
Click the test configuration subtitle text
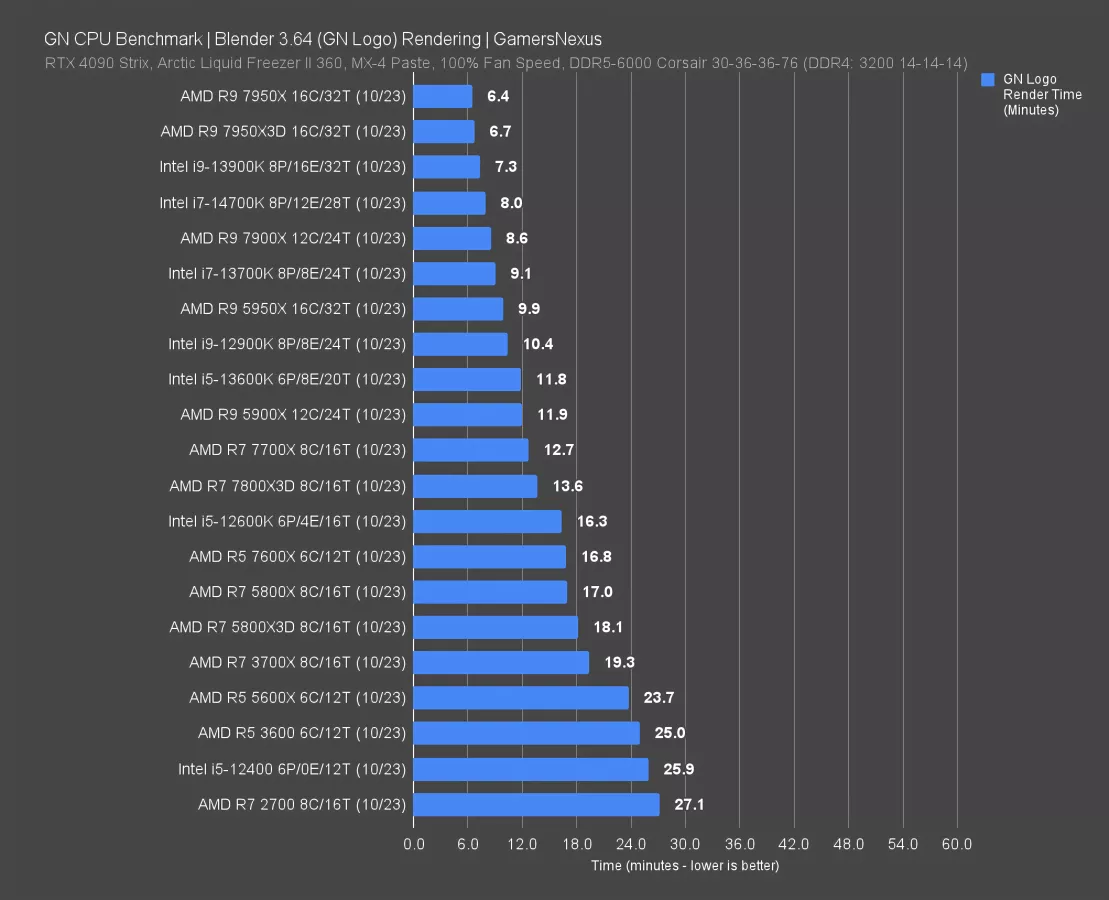pyautogui.click(x=505, y=63)
